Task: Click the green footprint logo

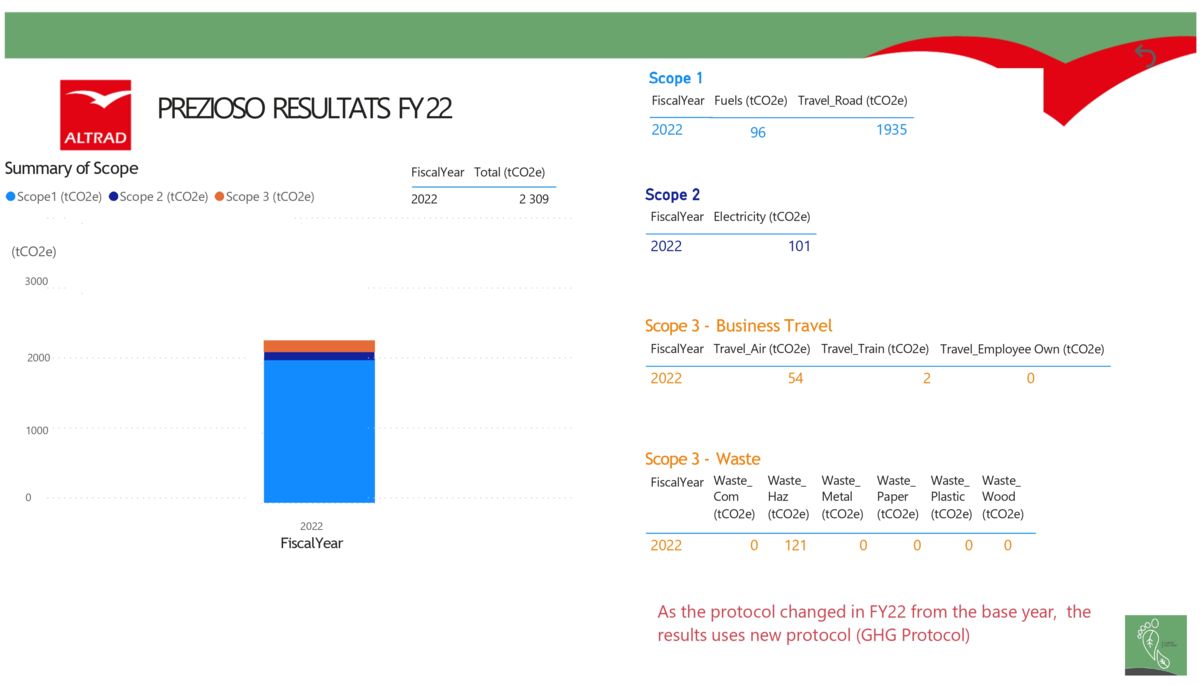Action: click(1155, 645)
